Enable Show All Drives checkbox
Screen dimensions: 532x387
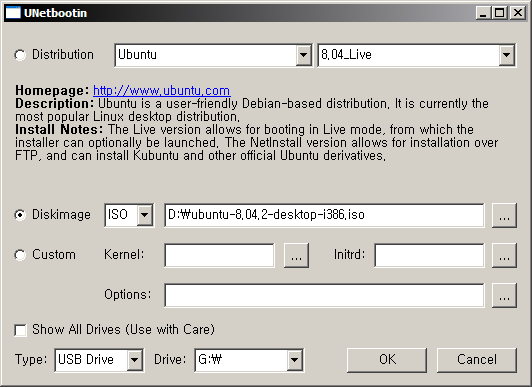pyautogui.click(x=20, y=330)
